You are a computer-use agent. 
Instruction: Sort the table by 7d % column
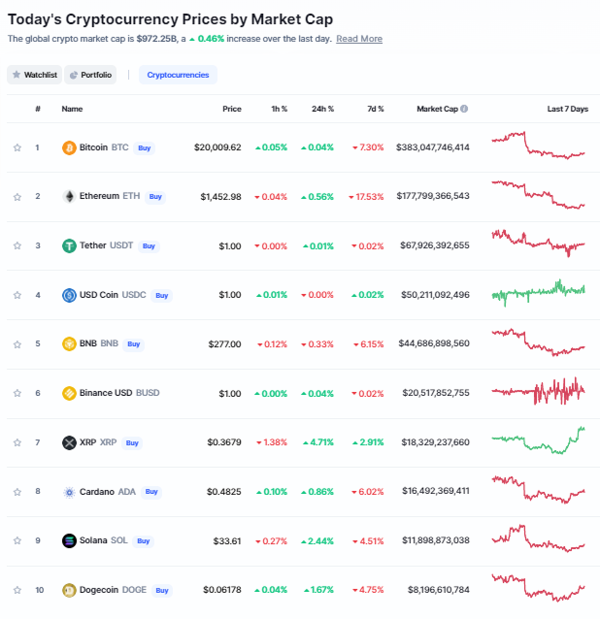[375, 109]
